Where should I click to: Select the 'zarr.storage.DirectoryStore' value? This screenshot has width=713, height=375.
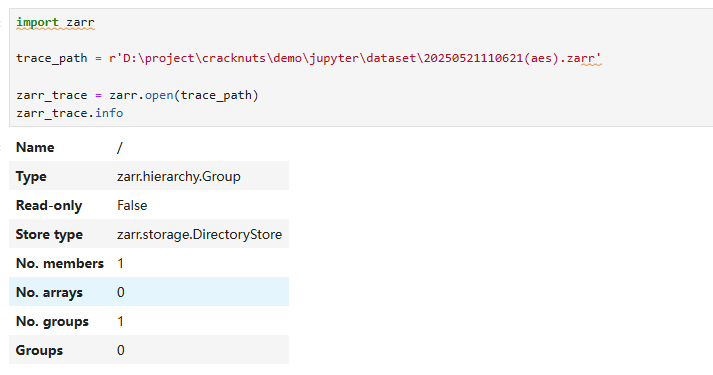pos(199,235)
